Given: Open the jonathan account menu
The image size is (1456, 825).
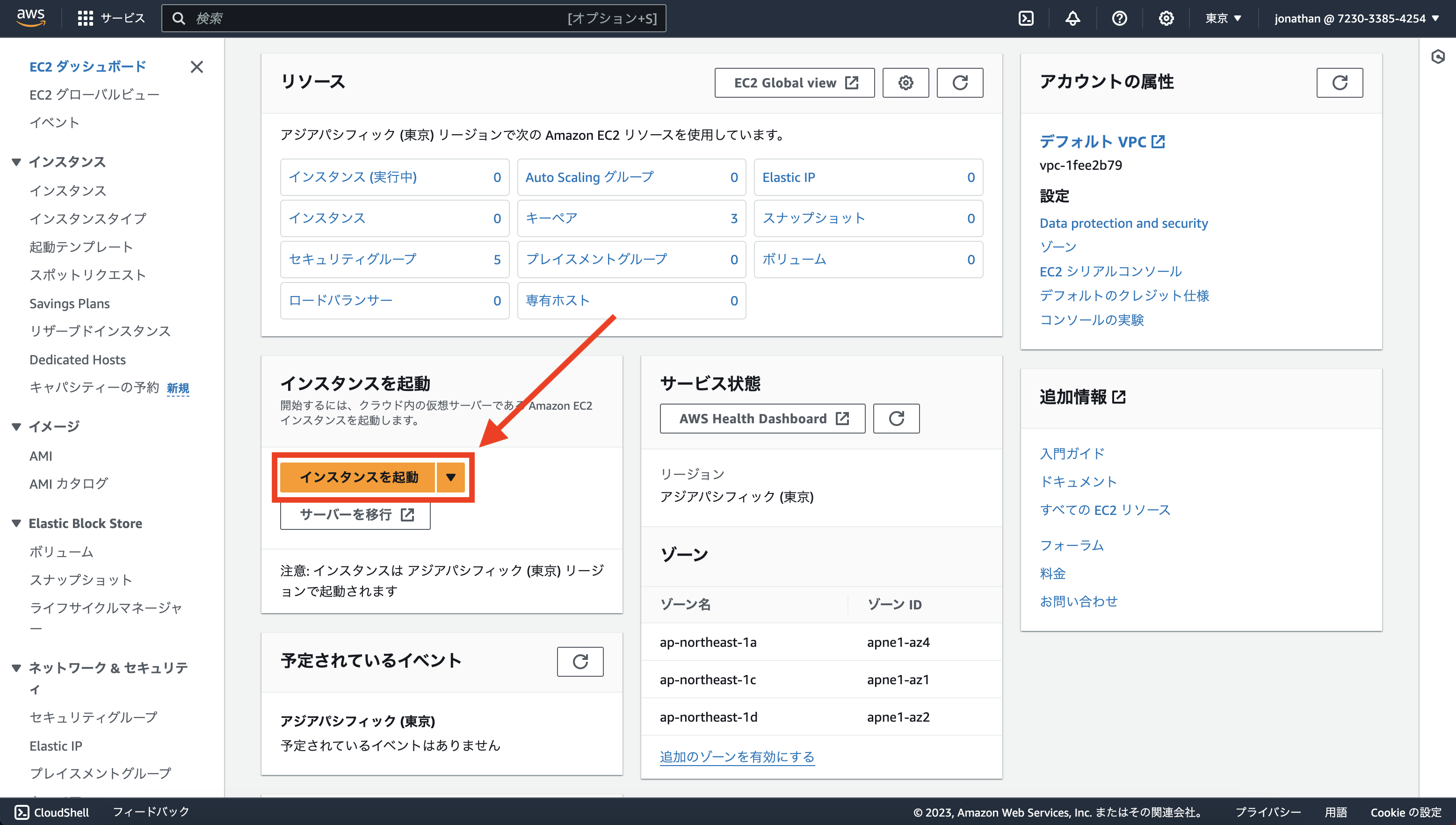Looking at the screenshot, I should tap(1356, 18).
